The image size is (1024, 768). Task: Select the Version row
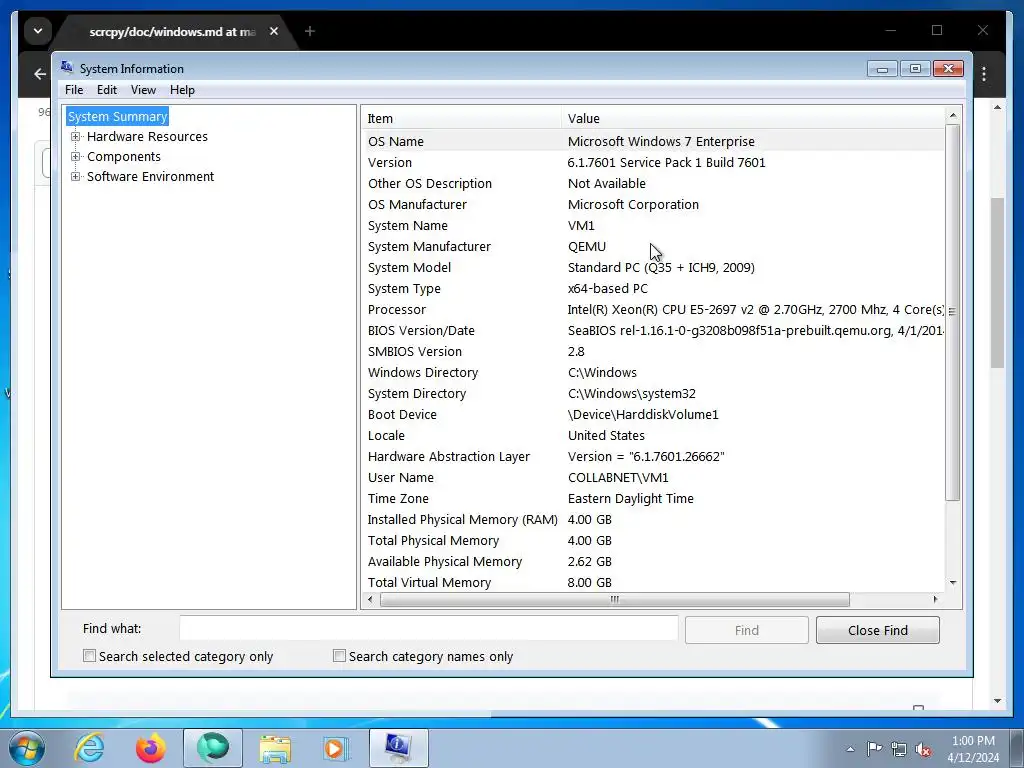tap(653, 163)
